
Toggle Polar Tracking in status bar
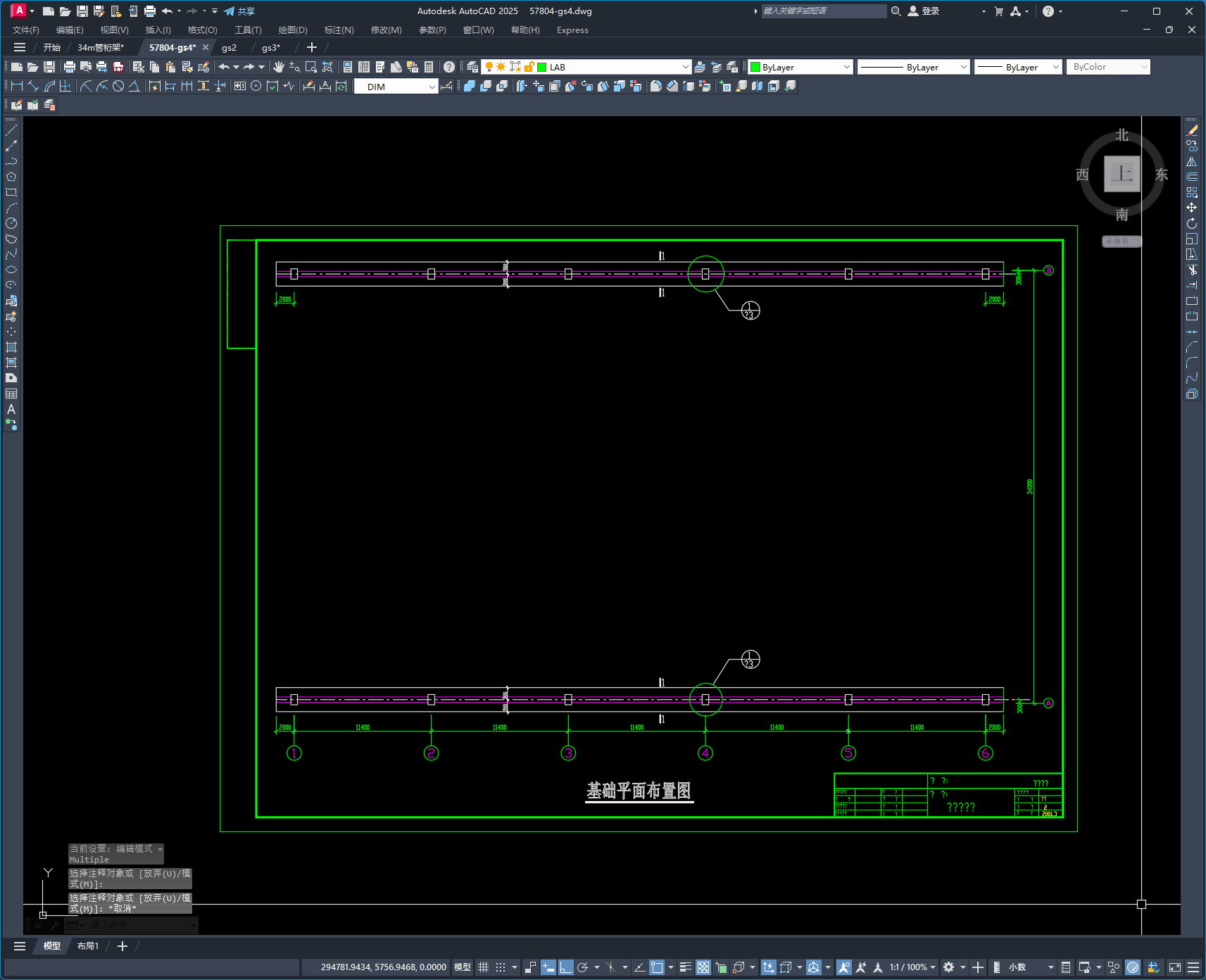583,967
